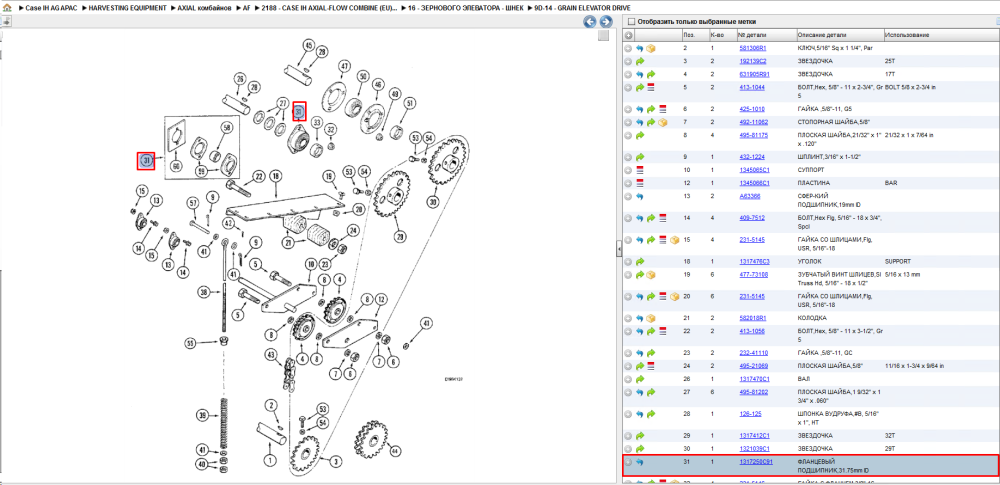This screenshot has width=1000, height=485.
Task: Open part number link A63366
Action: (x=749, y=197)
